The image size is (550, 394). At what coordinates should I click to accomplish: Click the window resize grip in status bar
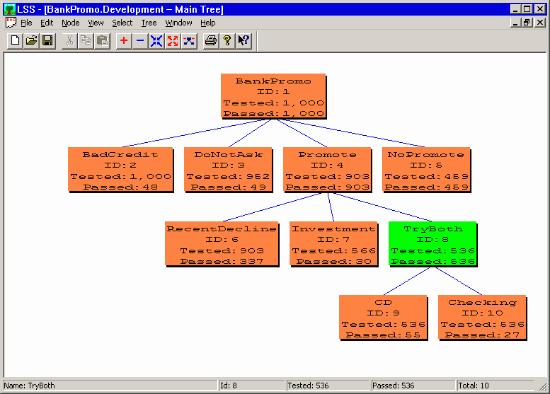point(543,387)
